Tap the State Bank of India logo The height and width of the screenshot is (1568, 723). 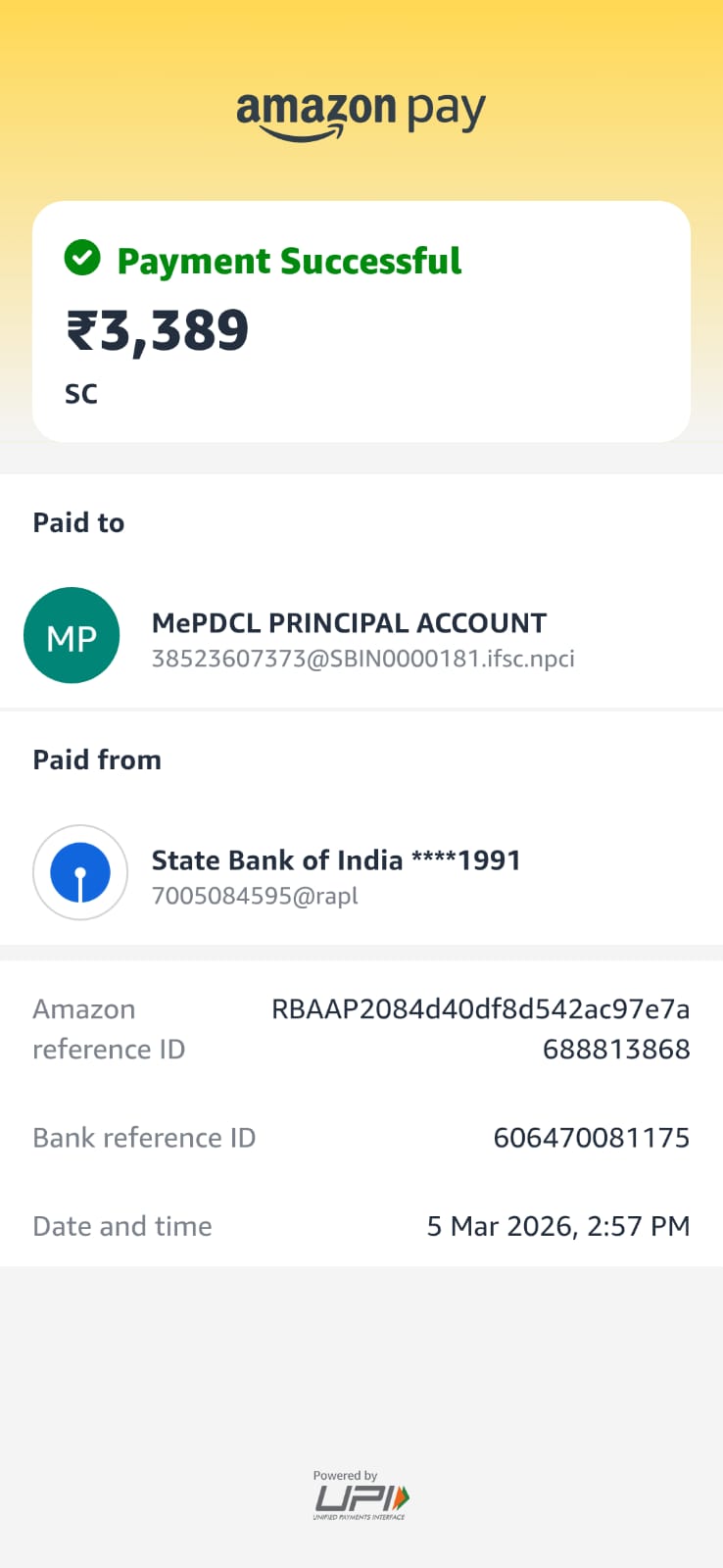pyautogui.click(x=80, y=872)
